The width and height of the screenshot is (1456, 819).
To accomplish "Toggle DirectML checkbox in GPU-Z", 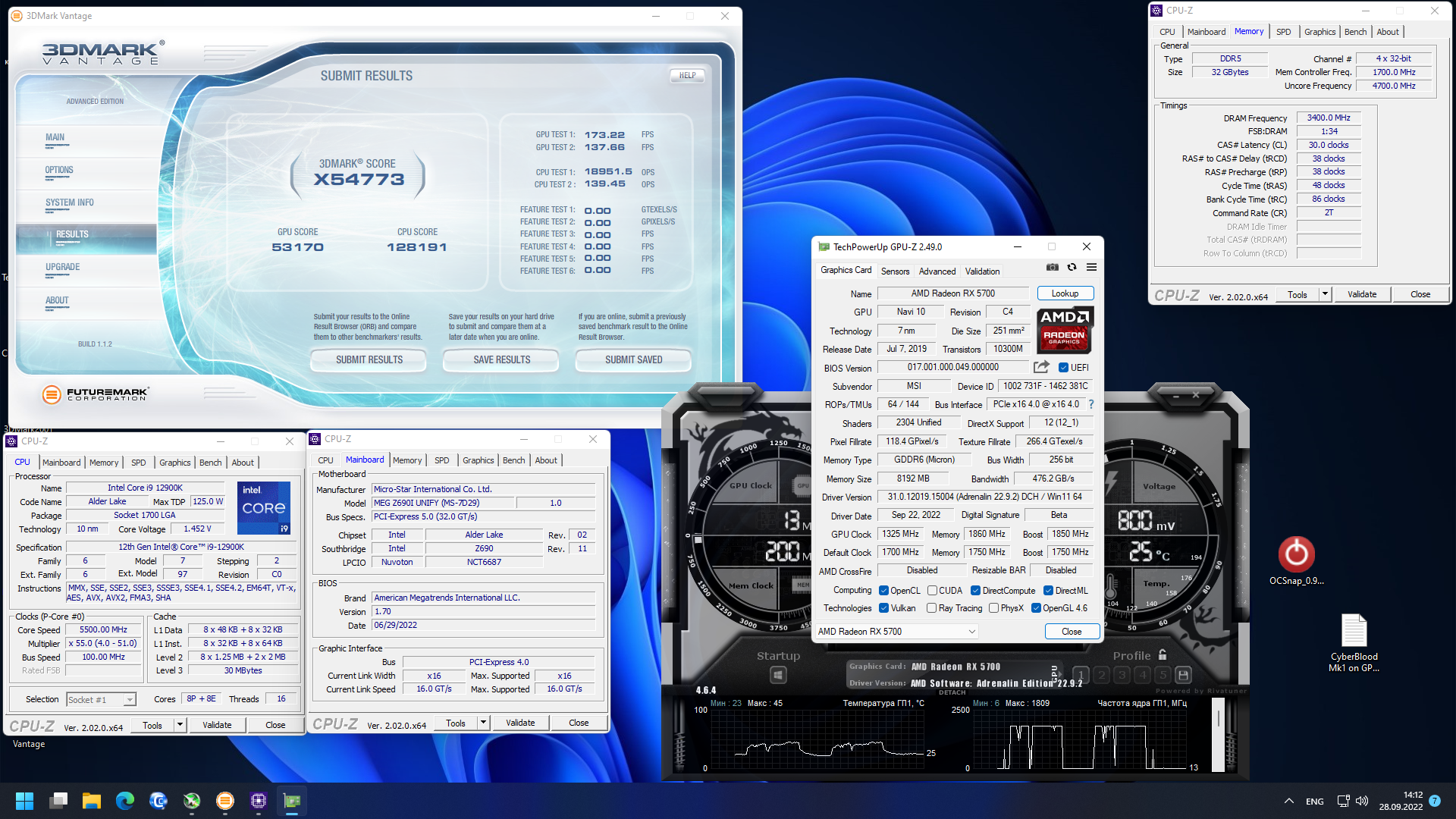I will 1048,591.
